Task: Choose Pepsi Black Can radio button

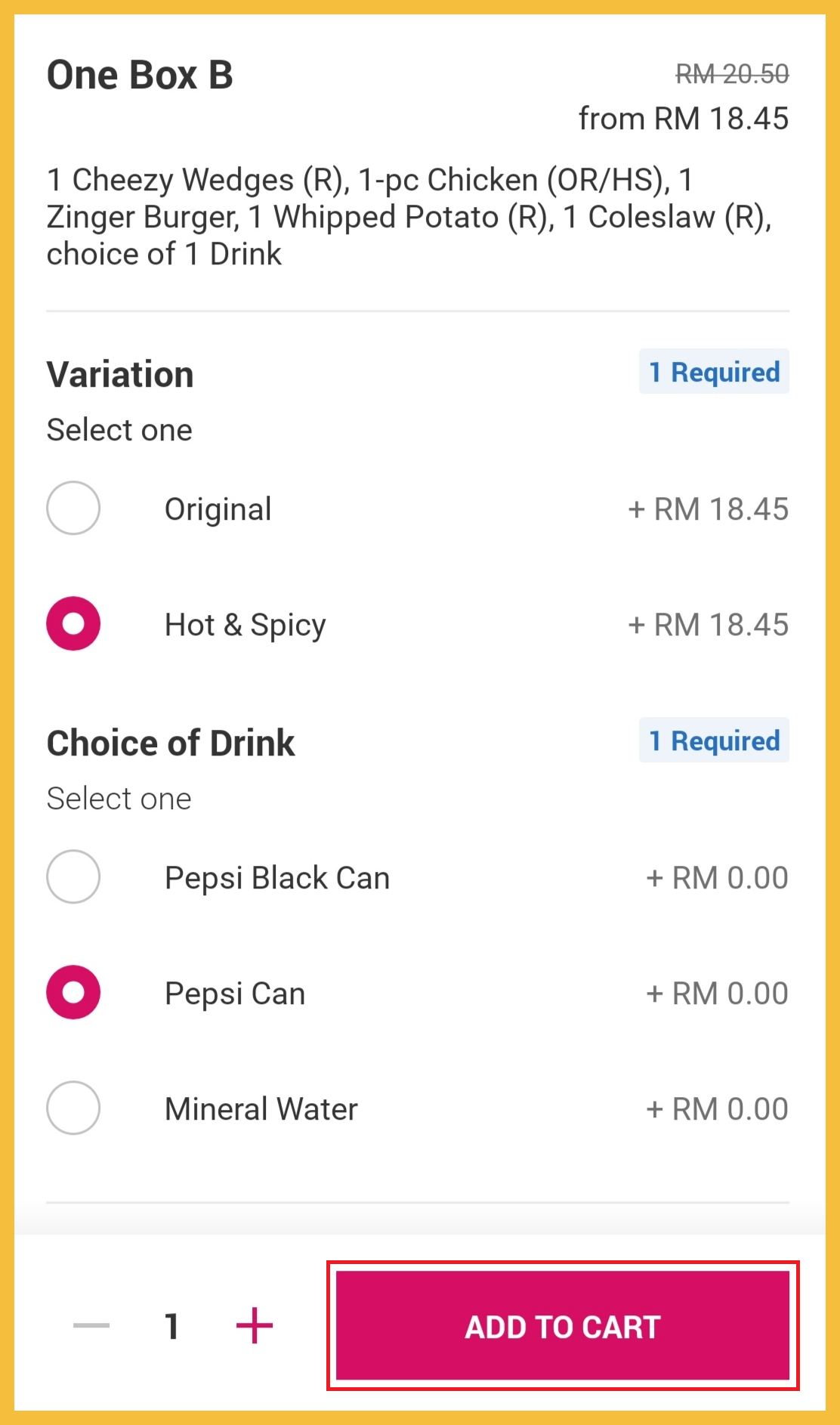Action: (x=73, y=877)
